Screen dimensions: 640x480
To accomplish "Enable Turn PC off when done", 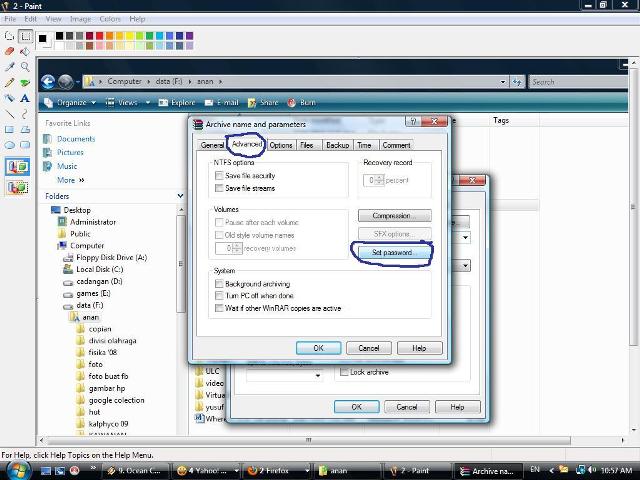I will tap(219, 296).
